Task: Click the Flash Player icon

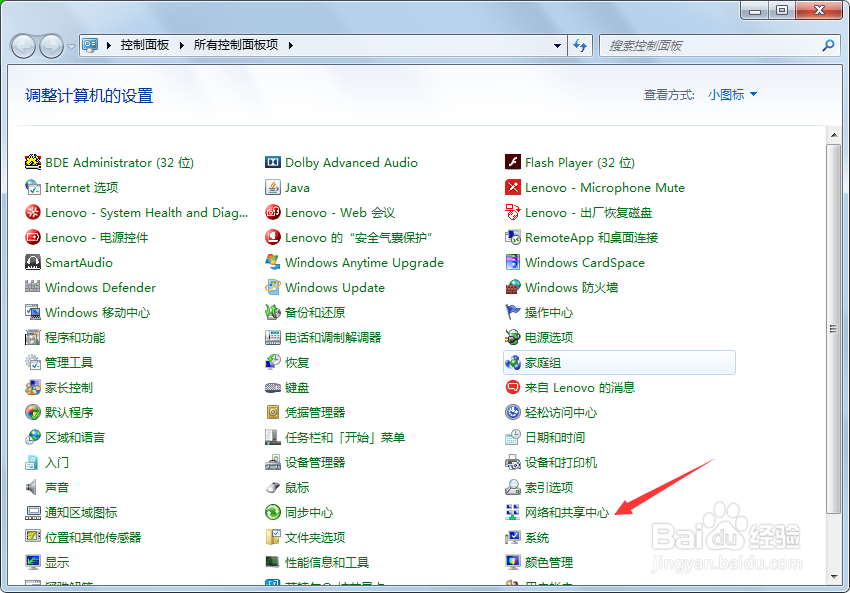Action: coord(513,162)
